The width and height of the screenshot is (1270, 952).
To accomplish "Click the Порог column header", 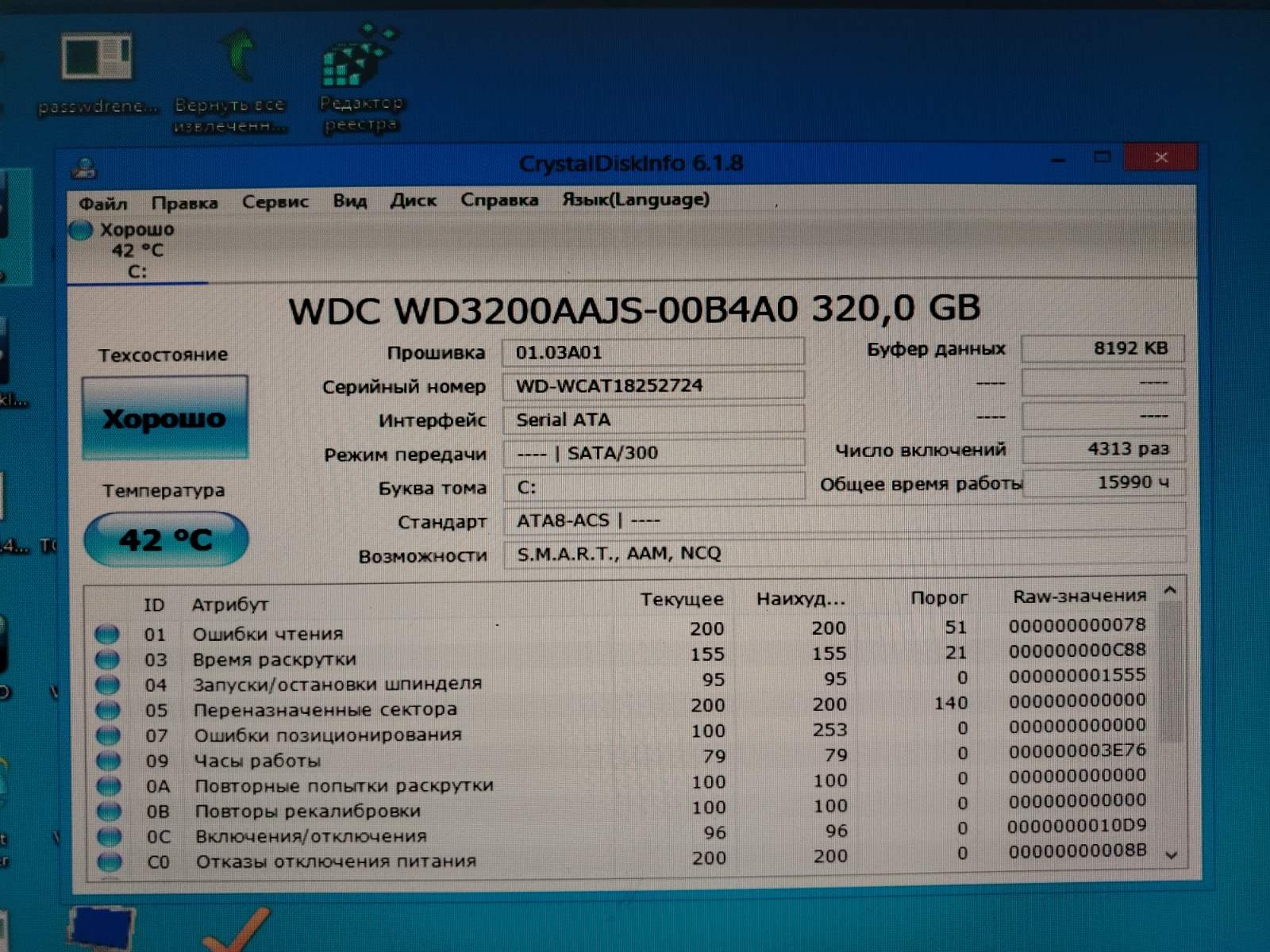I will (939, 598).
